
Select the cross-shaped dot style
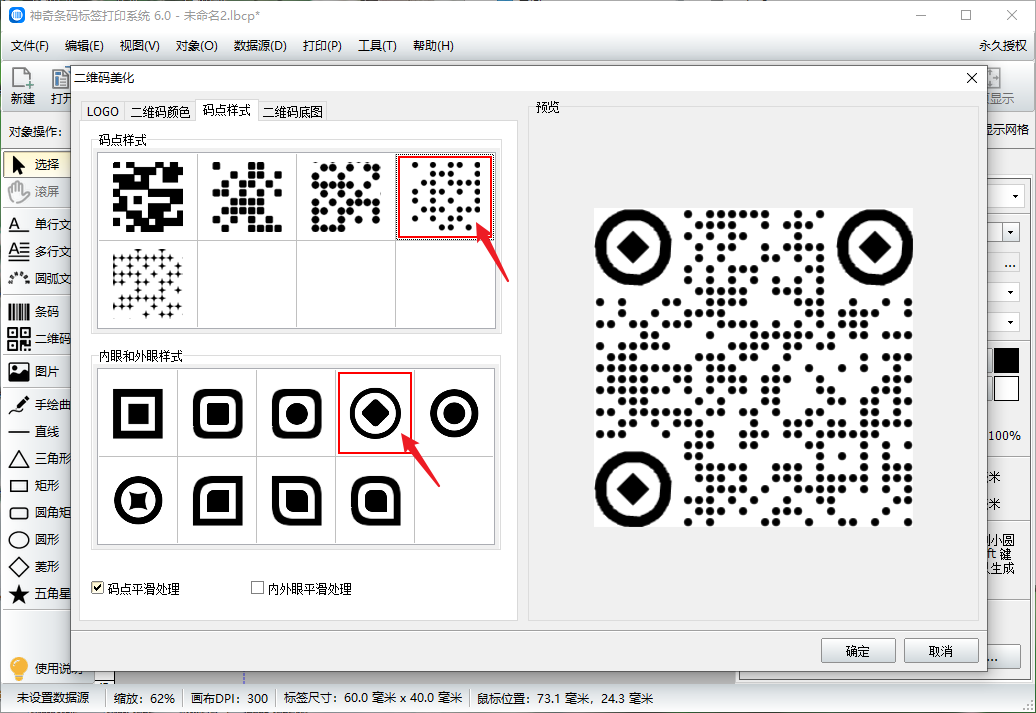[148, 284]
